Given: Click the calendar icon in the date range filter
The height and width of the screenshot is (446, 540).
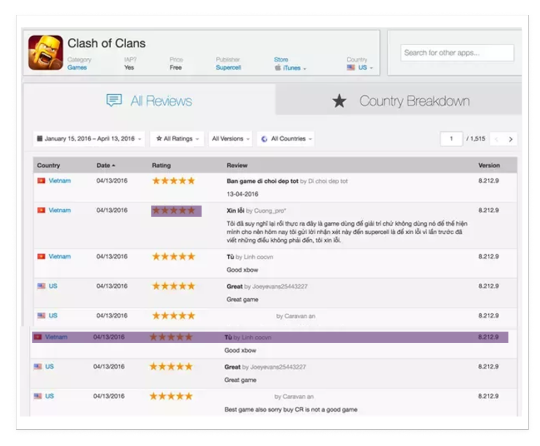Looking at the screenshot, I should tap(40, 138).
